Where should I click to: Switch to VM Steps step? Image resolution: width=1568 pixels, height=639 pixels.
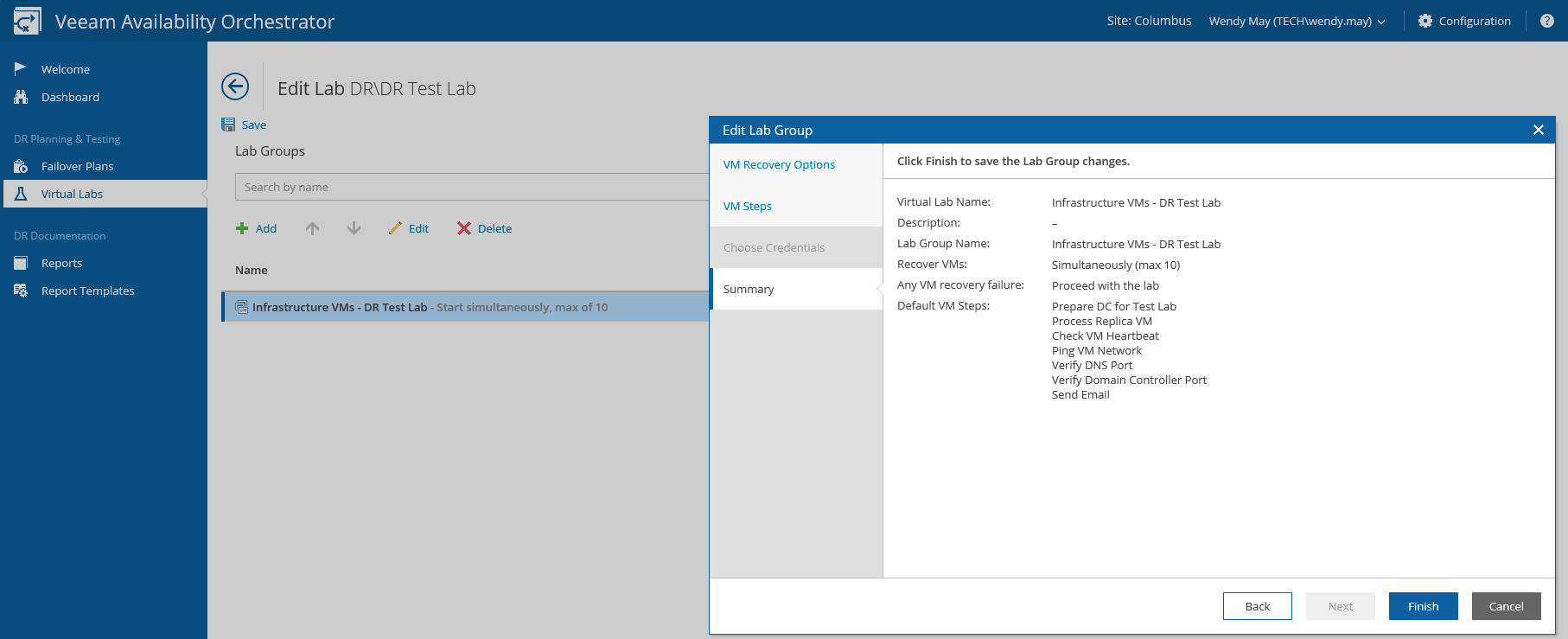coord(796,206)
